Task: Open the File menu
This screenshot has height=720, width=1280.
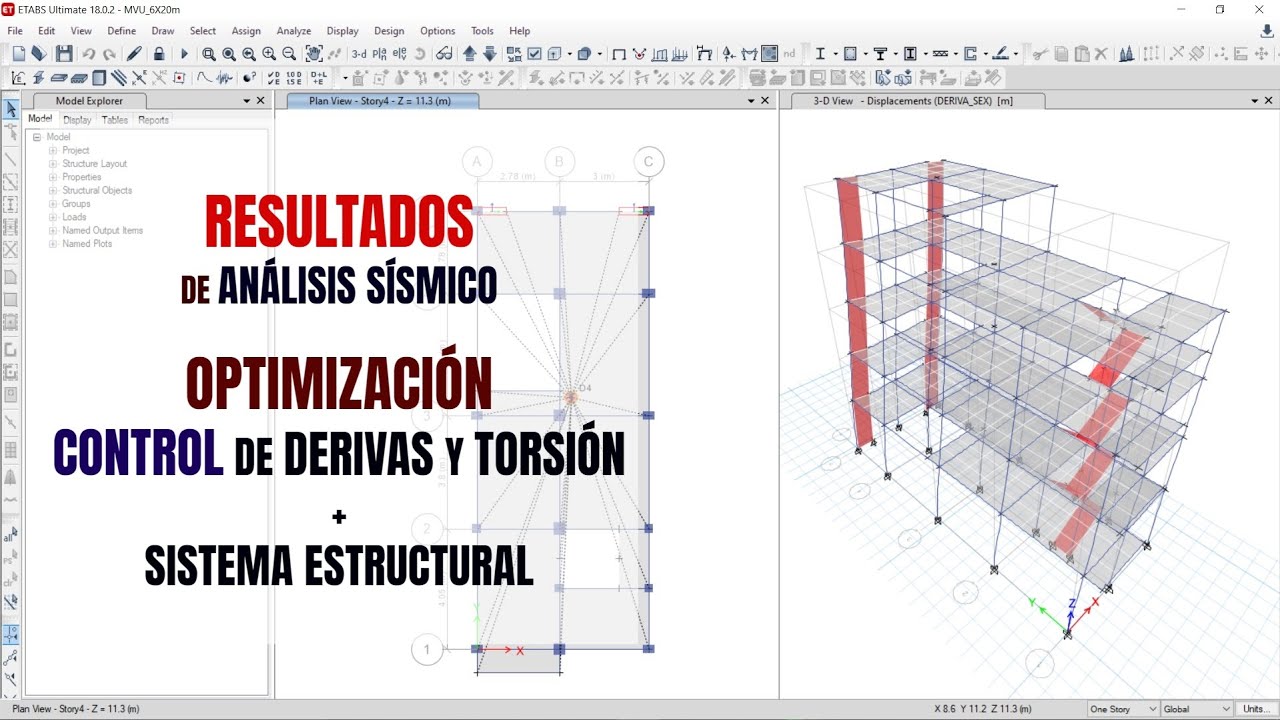Action: 15,31
